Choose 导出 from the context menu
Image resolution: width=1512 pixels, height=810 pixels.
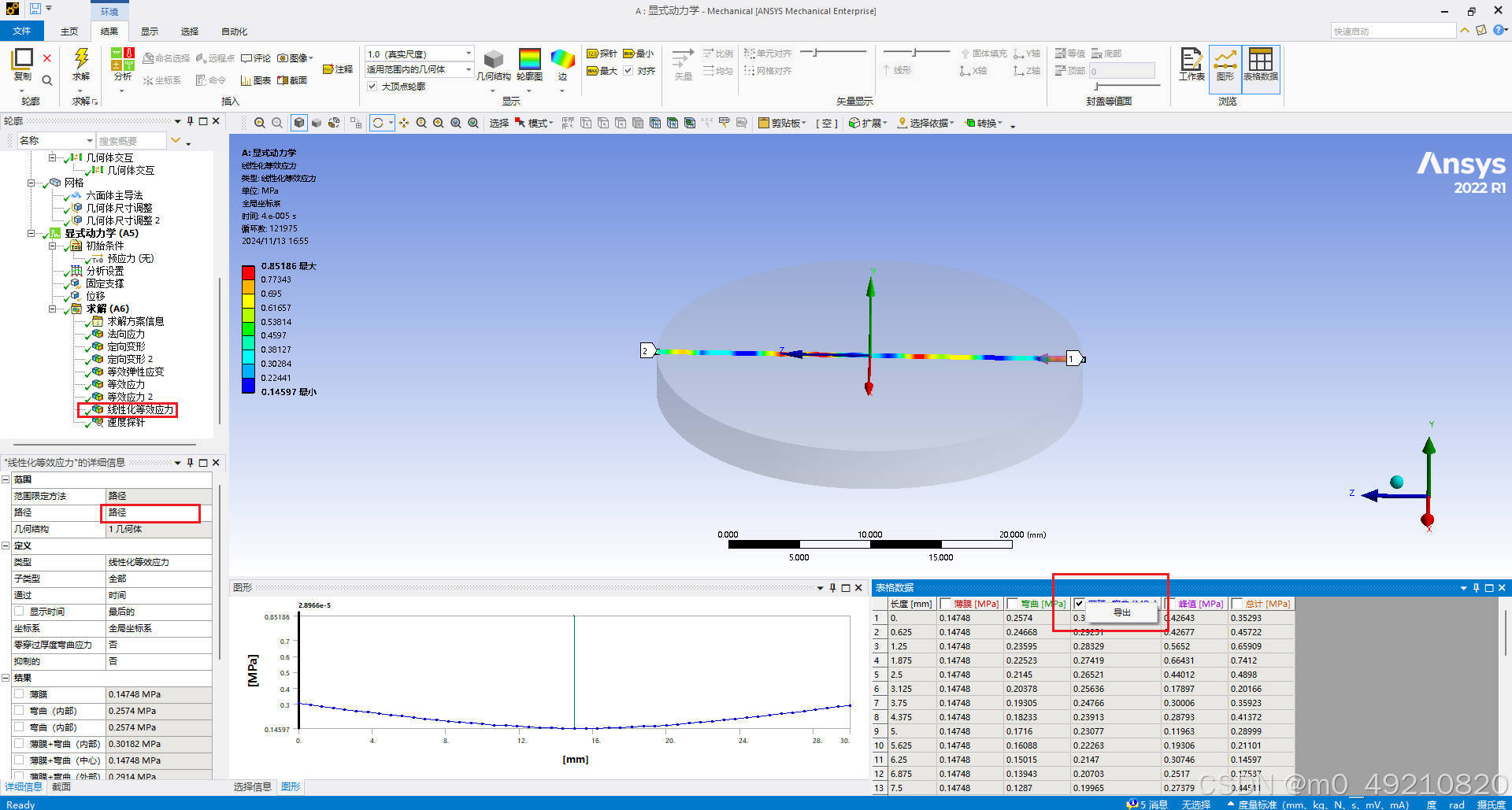coord(1121,612)
